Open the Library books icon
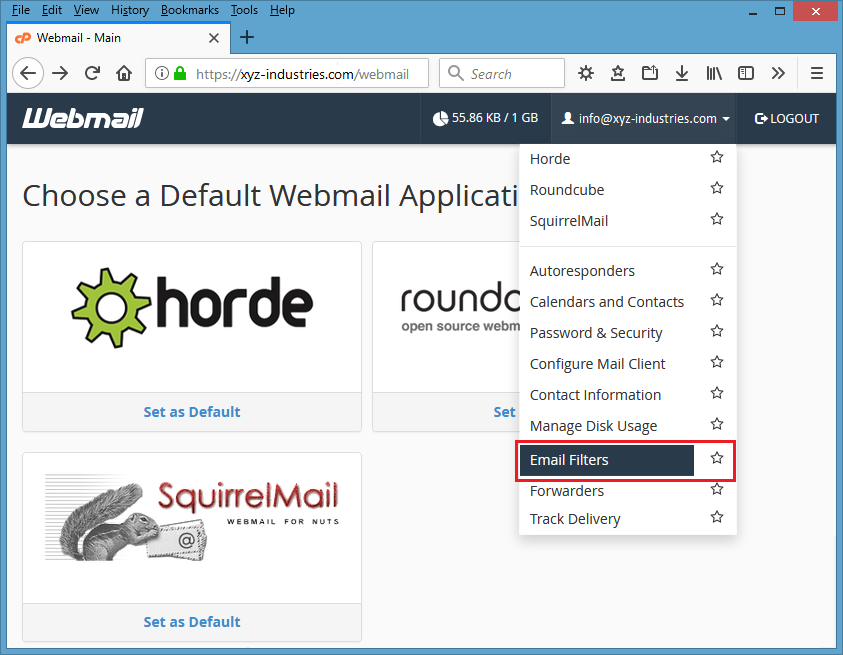 714,73
